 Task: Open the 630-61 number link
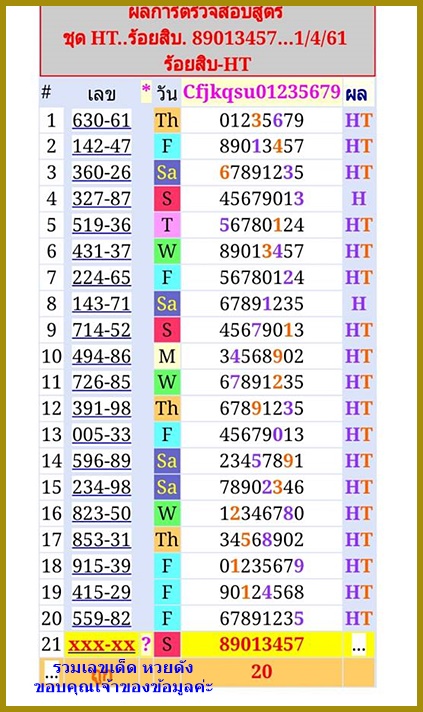click(102, 120)
